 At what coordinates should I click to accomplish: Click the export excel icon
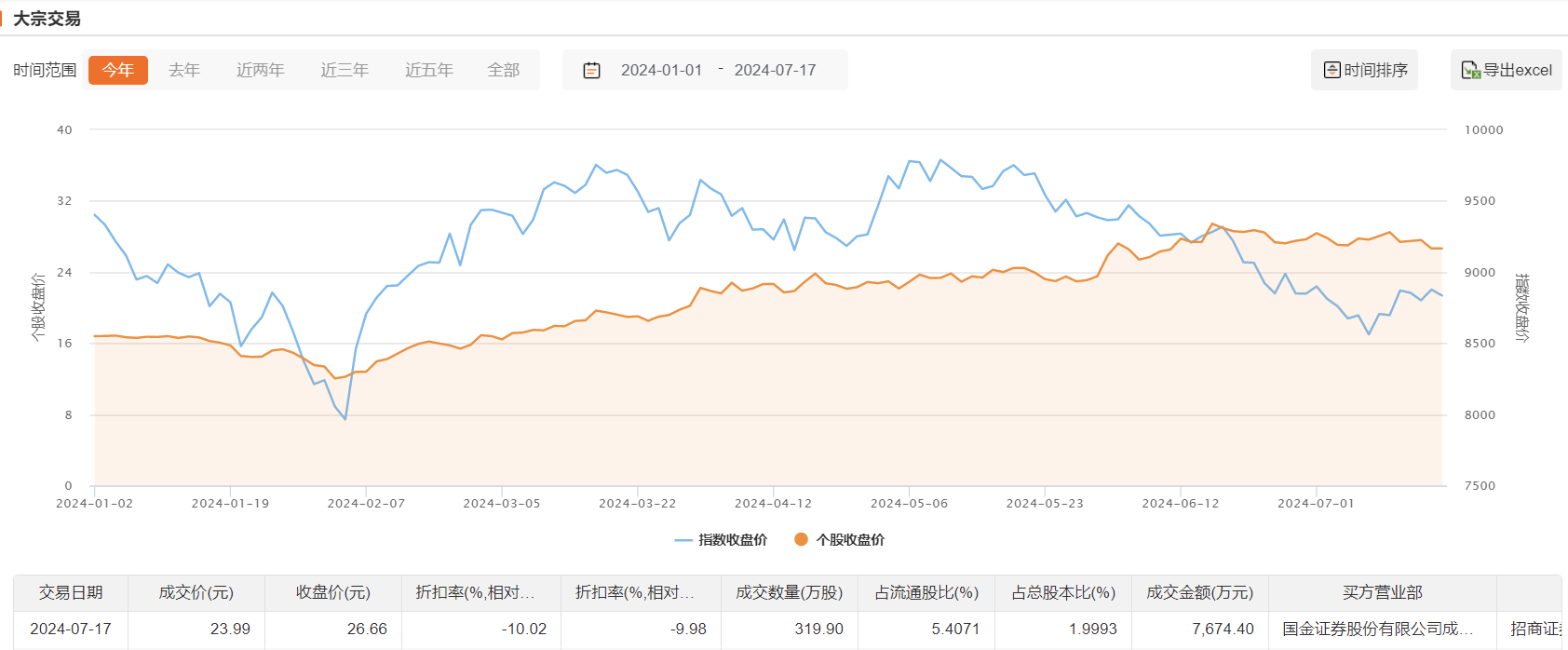pyautogui.click(x=1470, y=70)
